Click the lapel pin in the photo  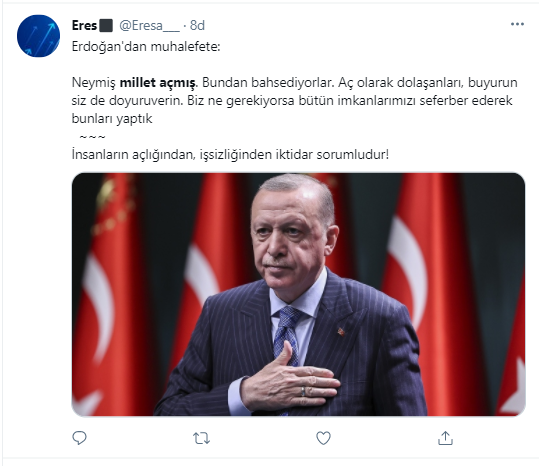point(341,332)
